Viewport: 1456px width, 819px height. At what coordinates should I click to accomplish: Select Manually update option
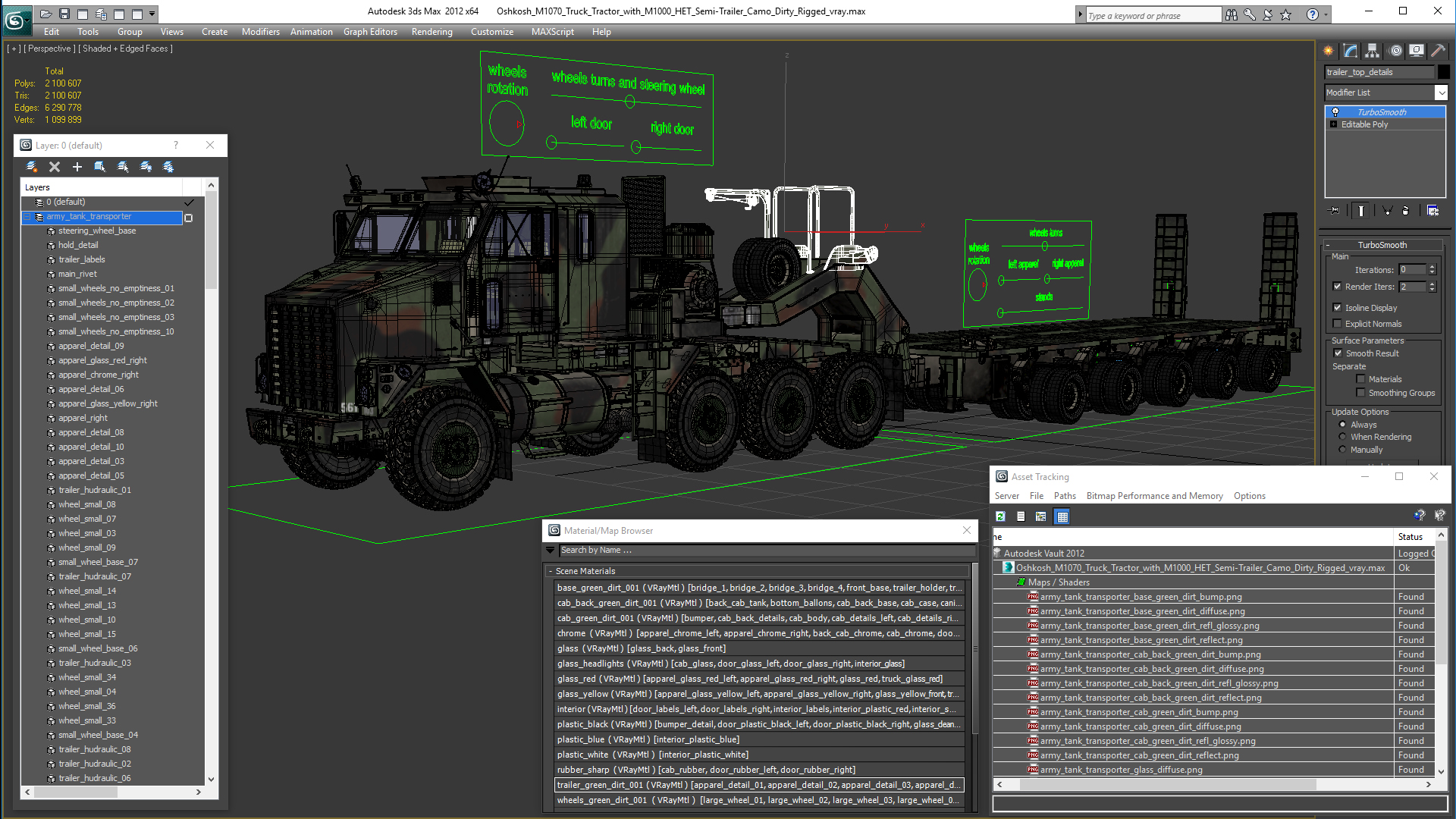pyautogui.click(x=1343, y=450)
